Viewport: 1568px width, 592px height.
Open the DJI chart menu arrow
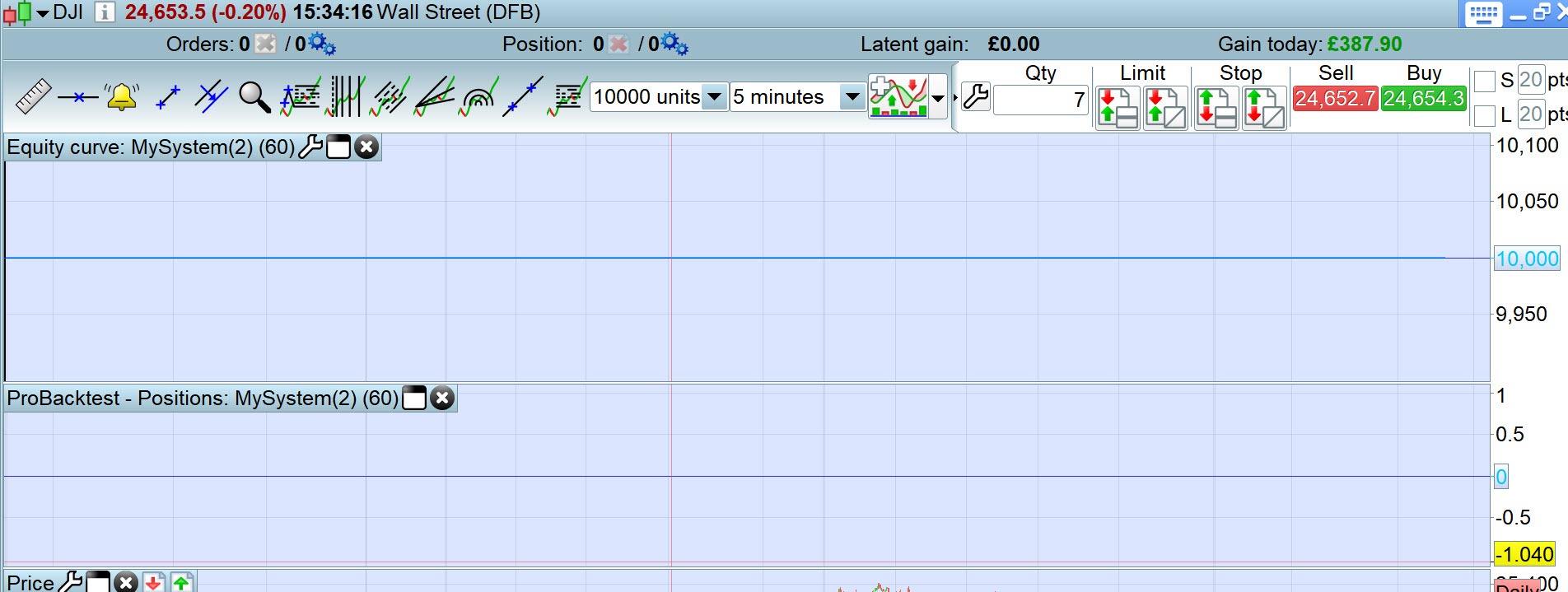click(x=43, y=13)
